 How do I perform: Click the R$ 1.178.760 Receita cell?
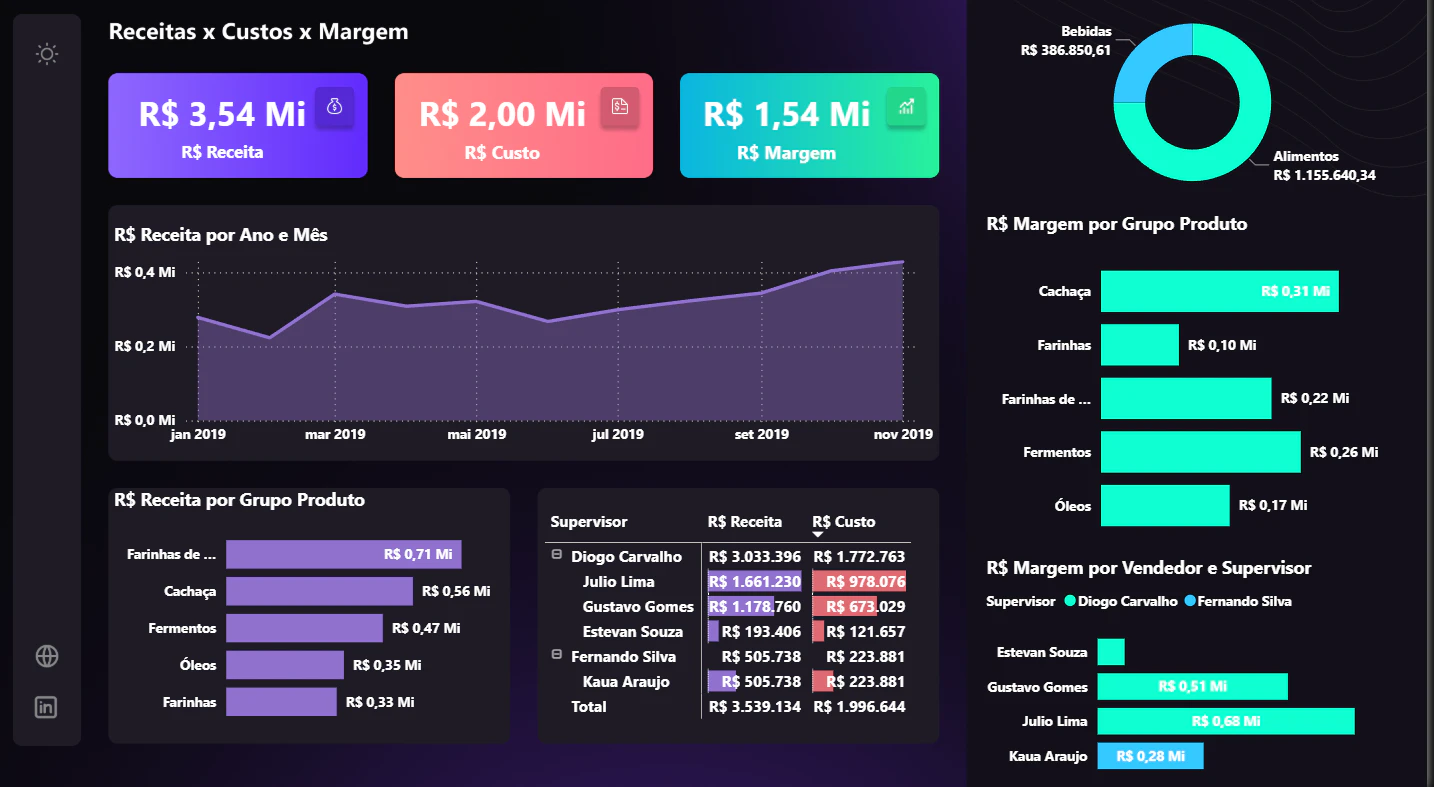click(755, 607)
